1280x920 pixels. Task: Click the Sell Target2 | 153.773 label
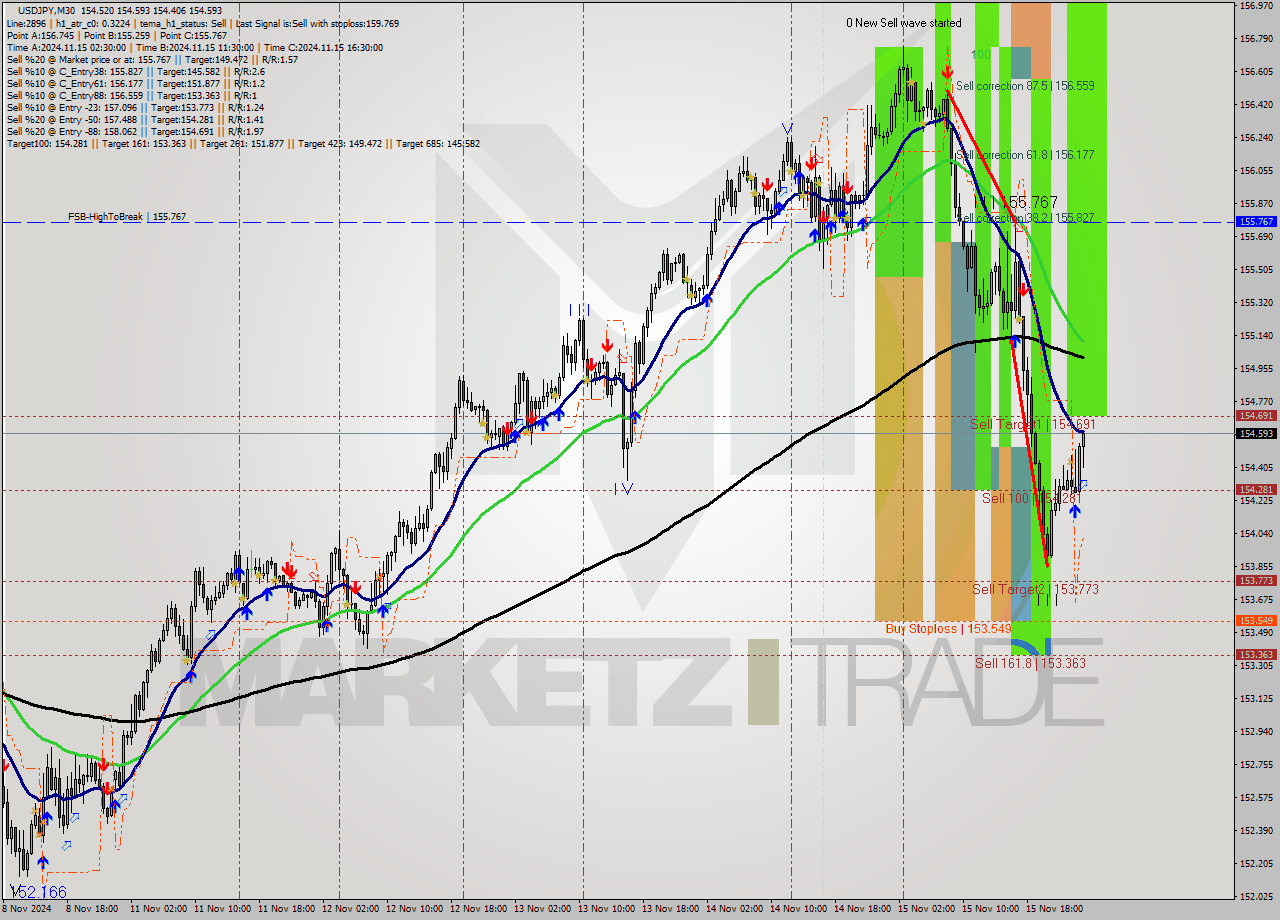pyautogui.click(x=1036, y=590)
